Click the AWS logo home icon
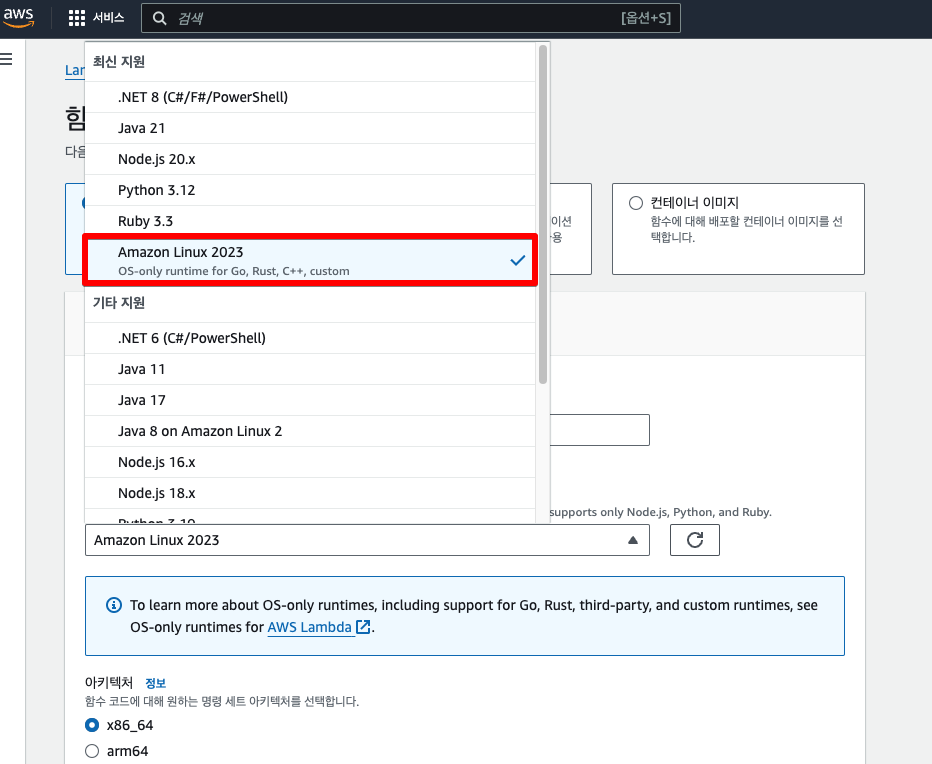This screenshot has width=932, height=764. pyautogui.click(x=18, y=17)
